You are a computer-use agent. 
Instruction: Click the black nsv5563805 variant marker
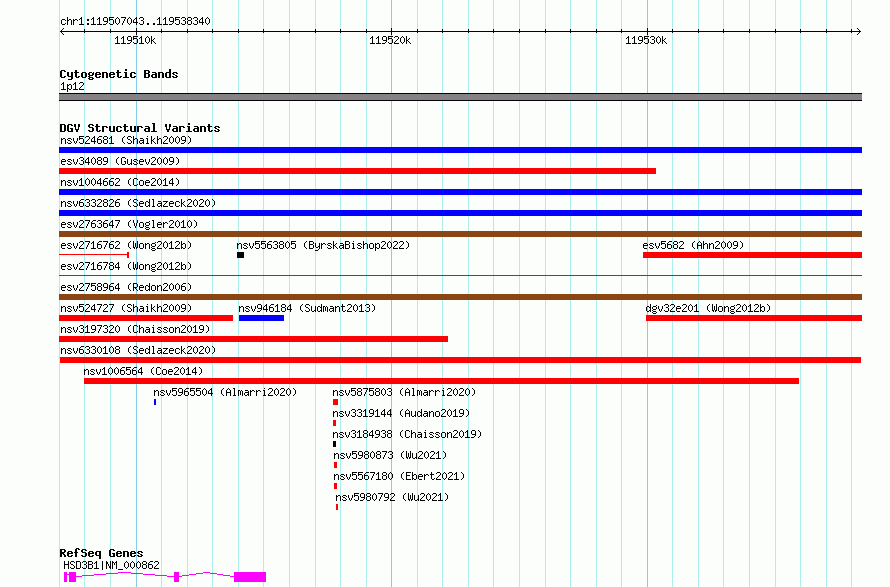(x=241, y=255)
